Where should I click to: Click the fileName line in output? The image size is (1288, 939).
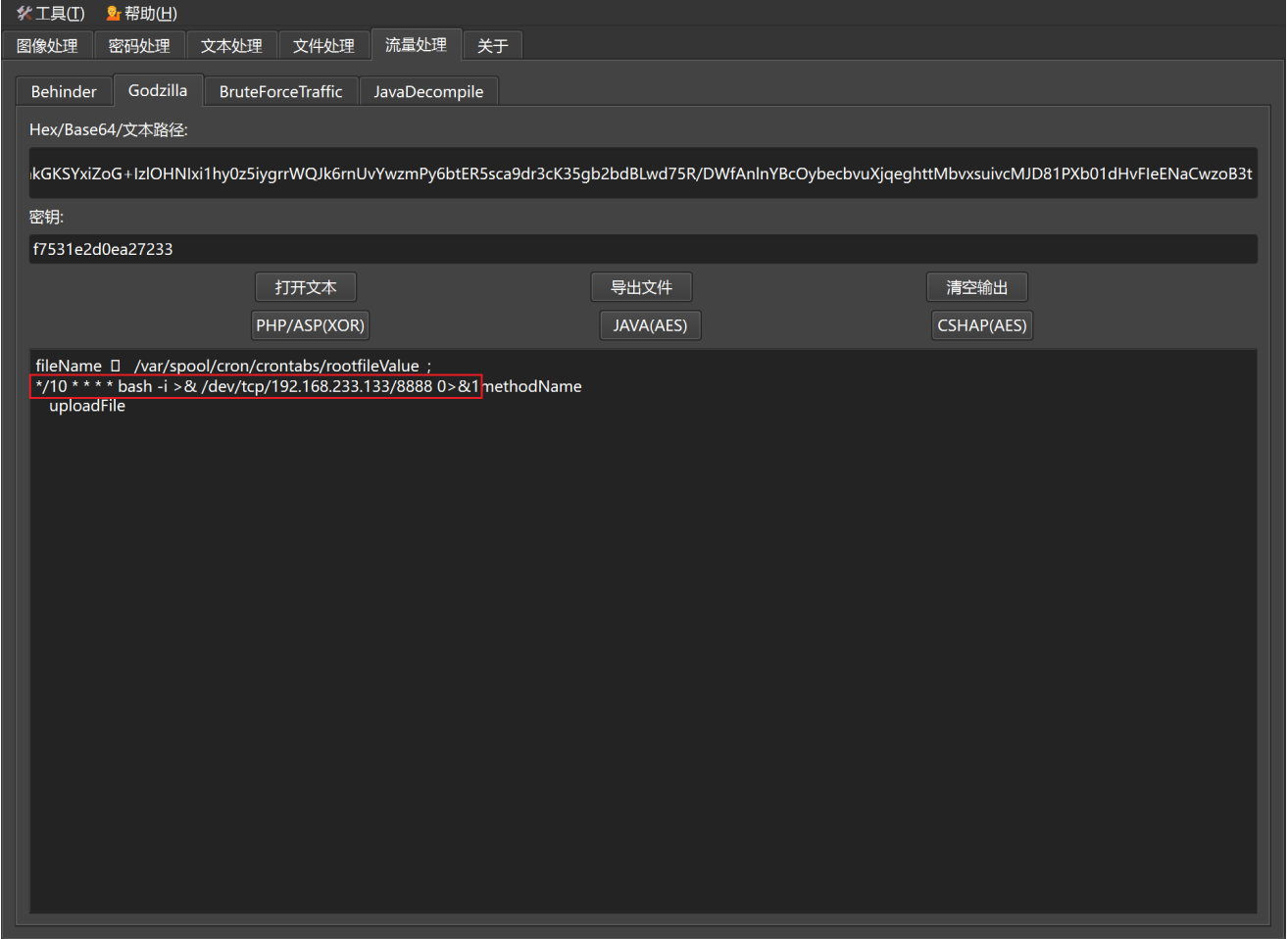233,366
